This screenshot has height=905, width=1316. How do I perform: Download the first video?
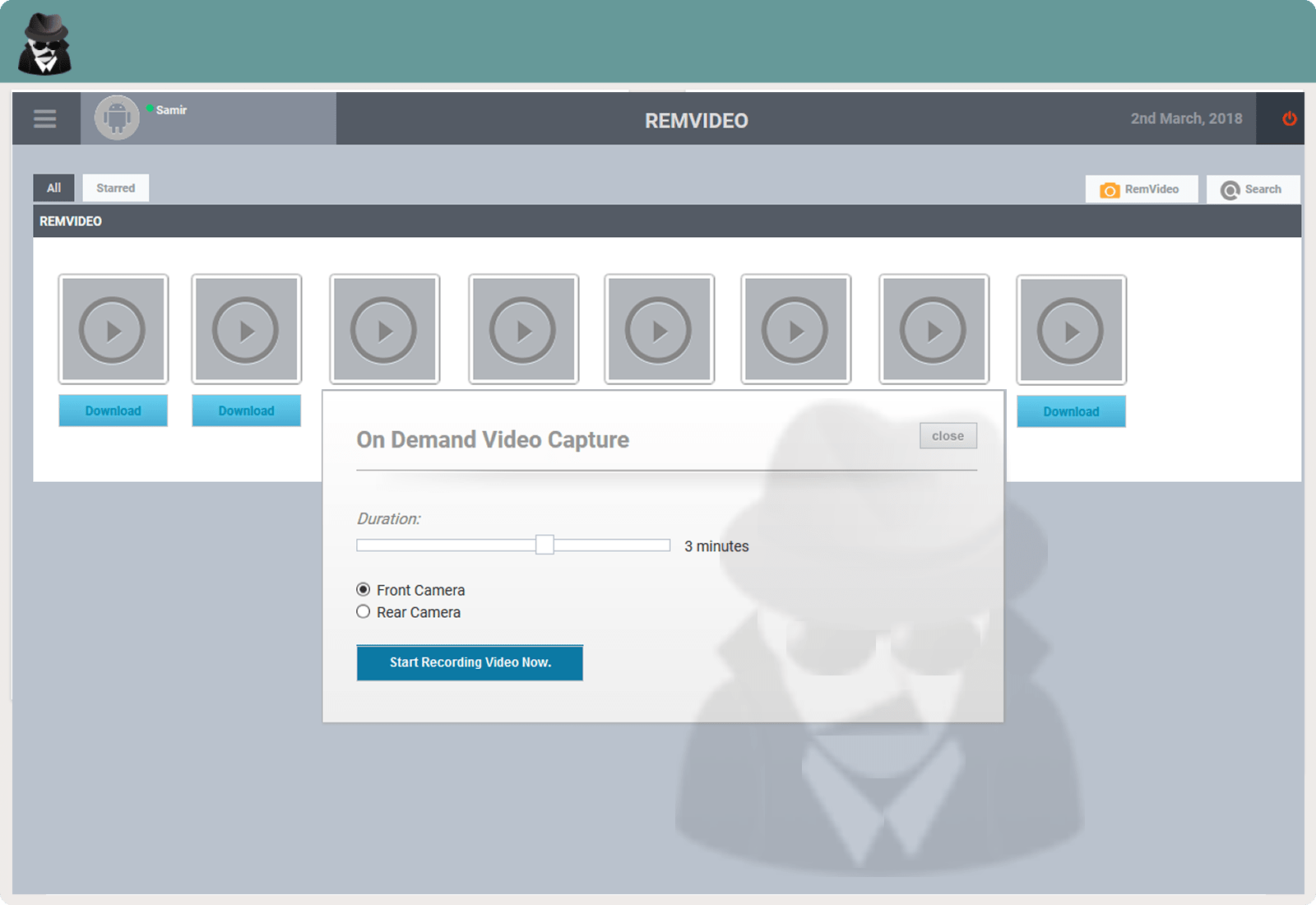[x=113, y=411]
